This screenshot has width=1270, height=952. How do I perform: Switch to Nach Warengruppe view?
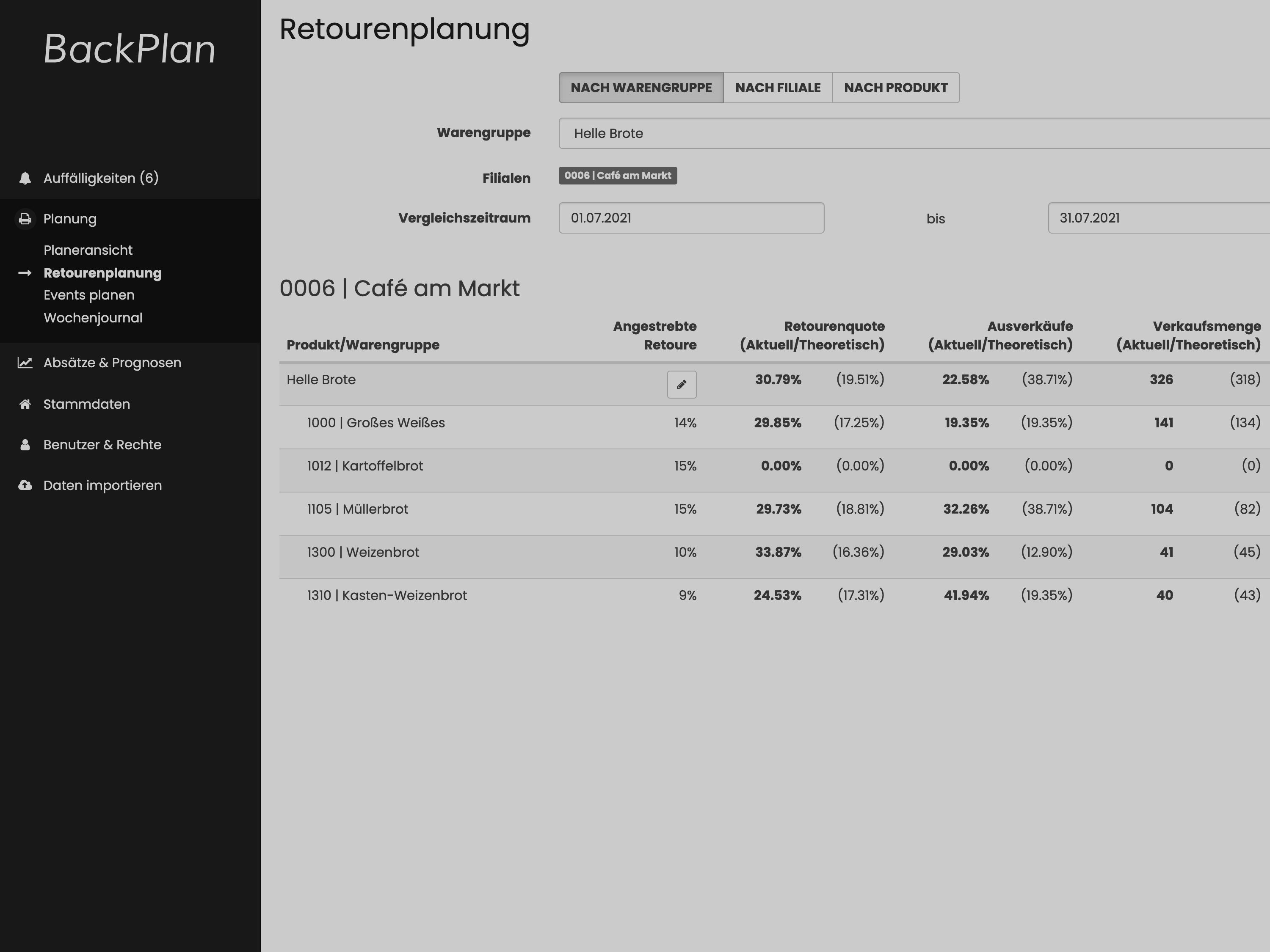point(641,88)
